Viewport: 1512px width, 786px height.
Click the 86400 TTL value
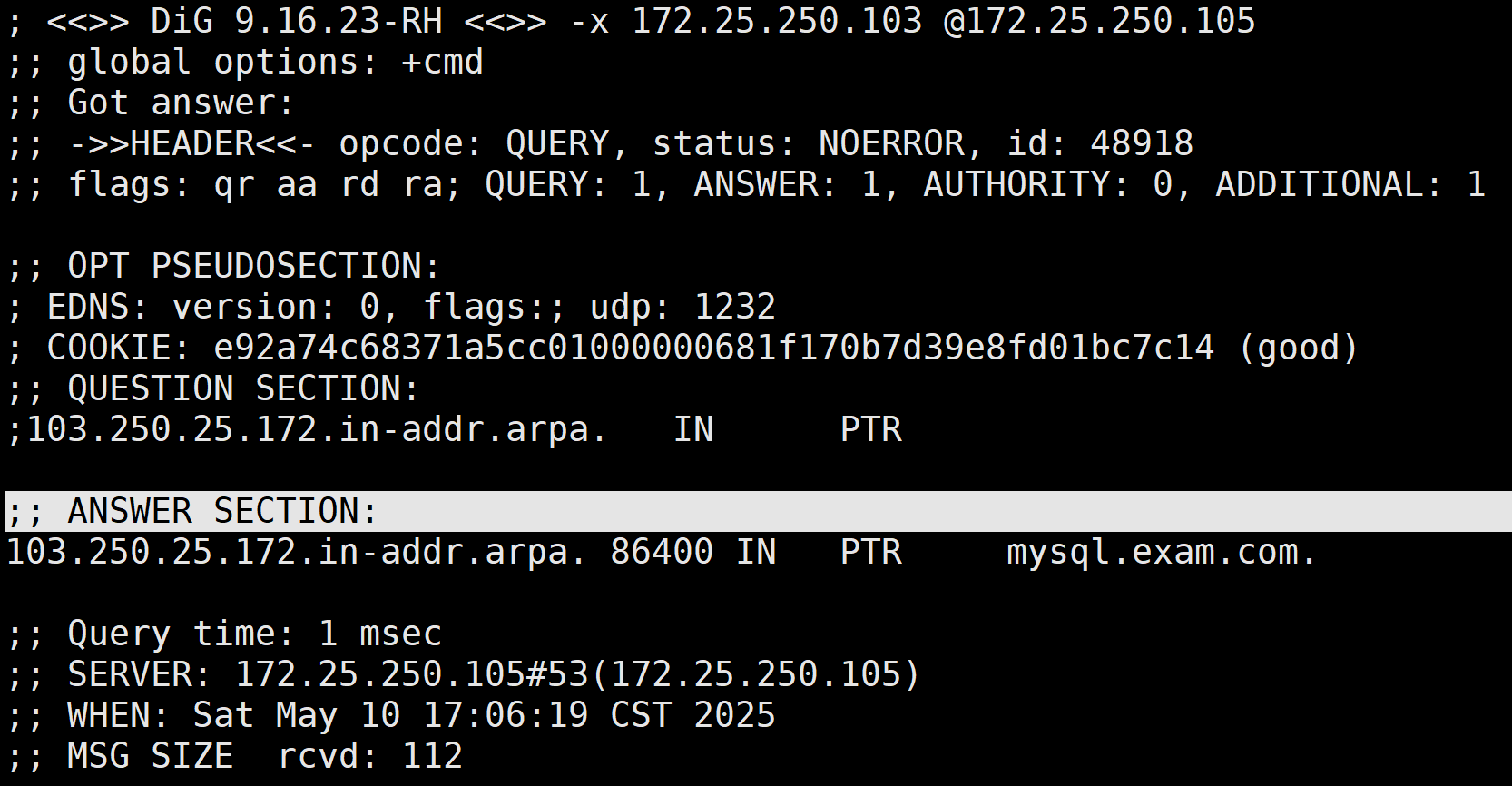click(662, 552)
